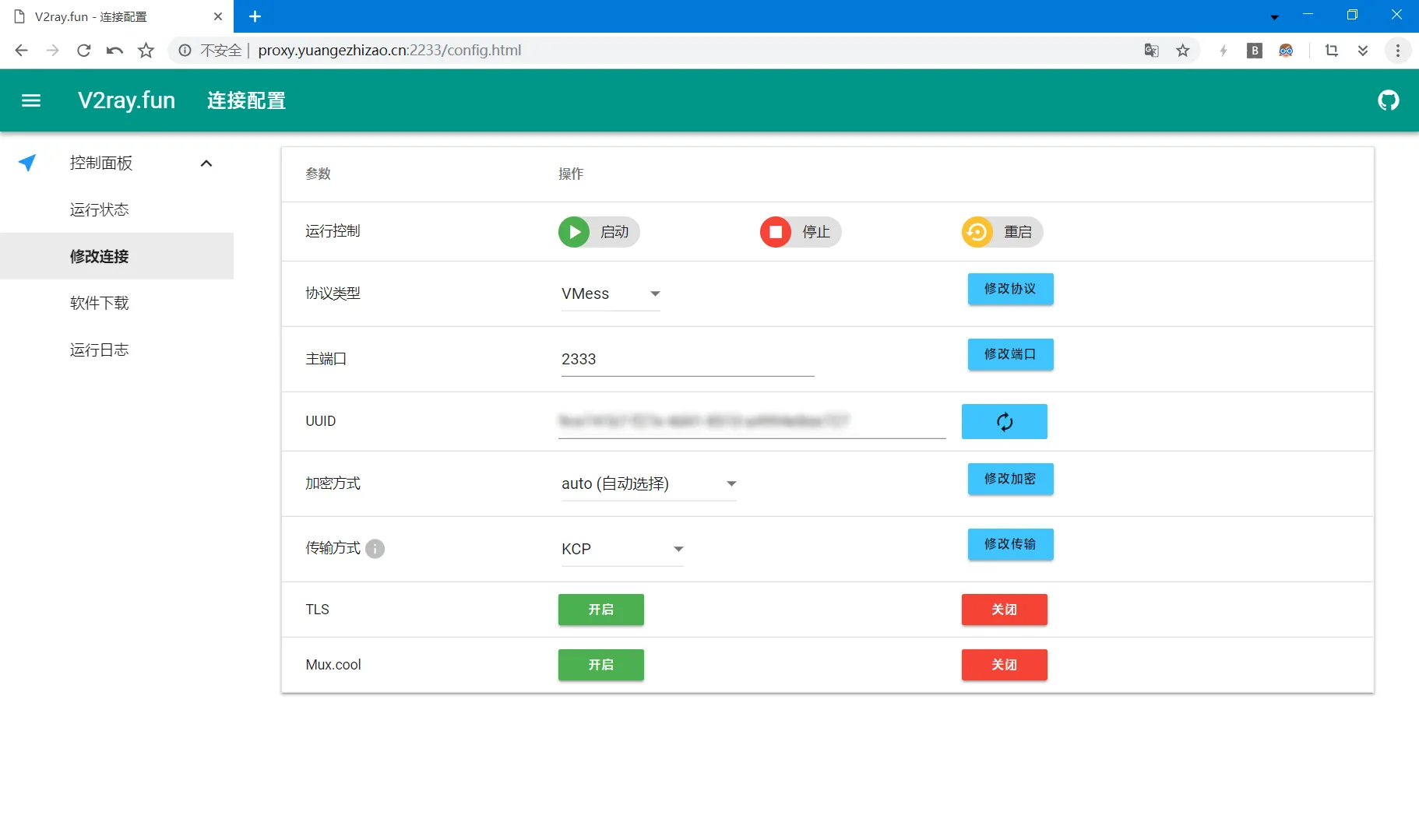The height and width of the screenshot is (840, 1419).
Task: Open the translate page icon
Action: (x=1151, y=51)
